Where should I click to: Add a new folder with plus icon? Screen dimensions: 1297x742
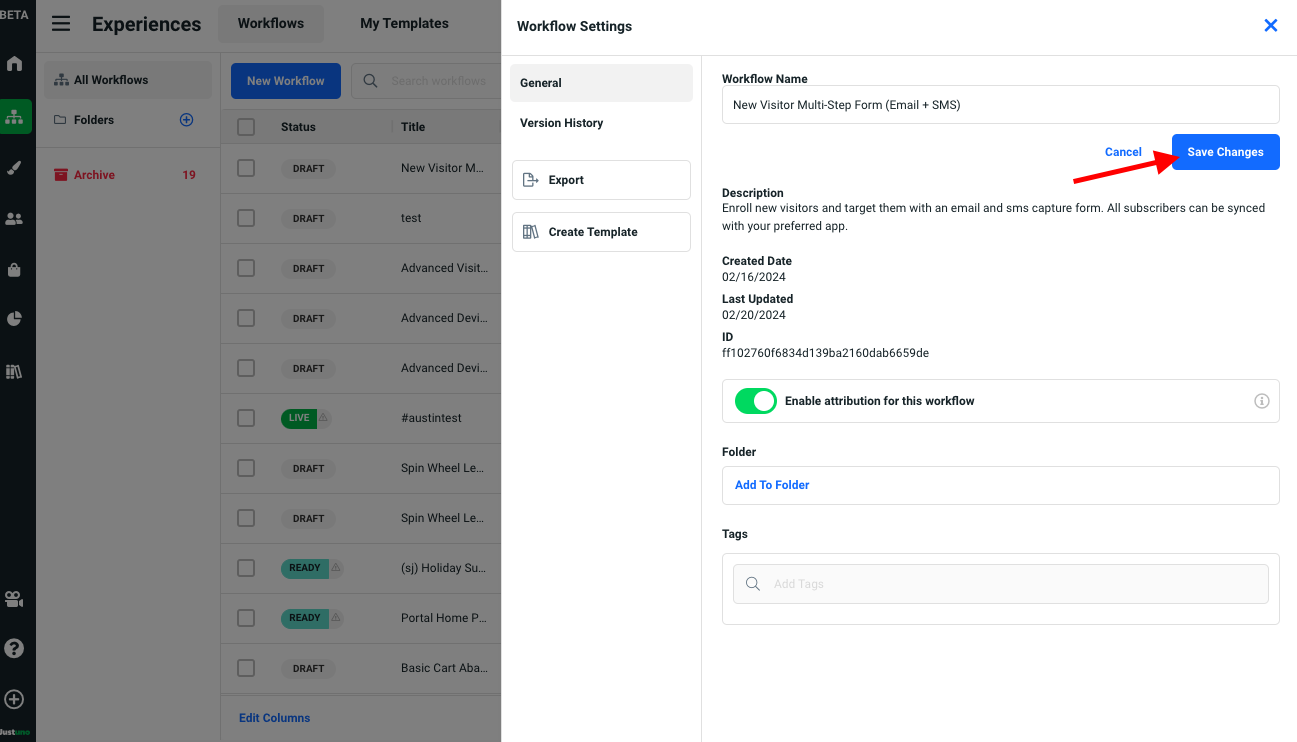(x=186, y=120)
